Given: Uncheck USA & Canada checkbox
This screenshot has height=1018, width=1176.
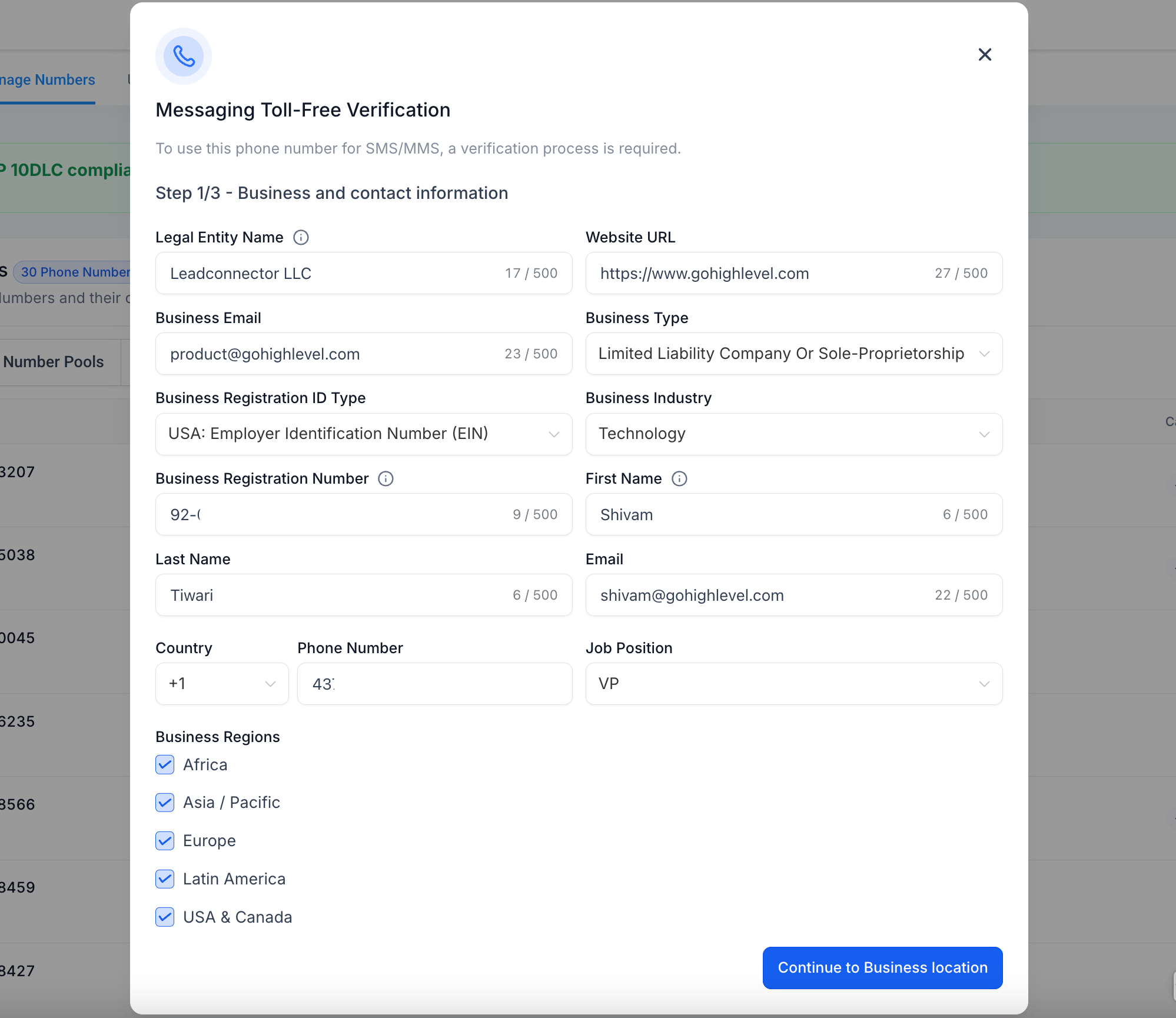Looking at the screenshot, I should [165, 917].
